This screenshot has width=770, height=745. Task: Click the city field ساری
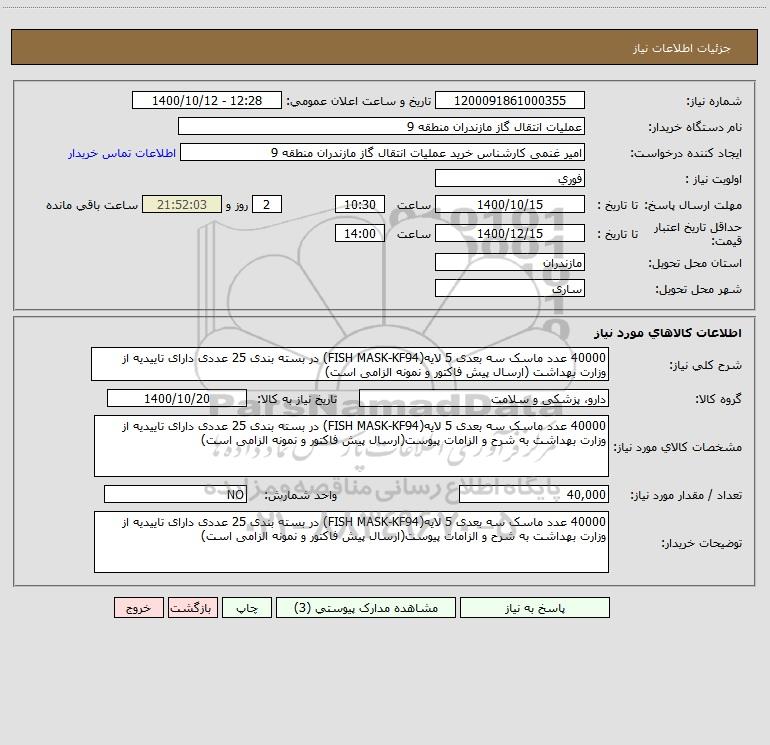pos(510,288)
